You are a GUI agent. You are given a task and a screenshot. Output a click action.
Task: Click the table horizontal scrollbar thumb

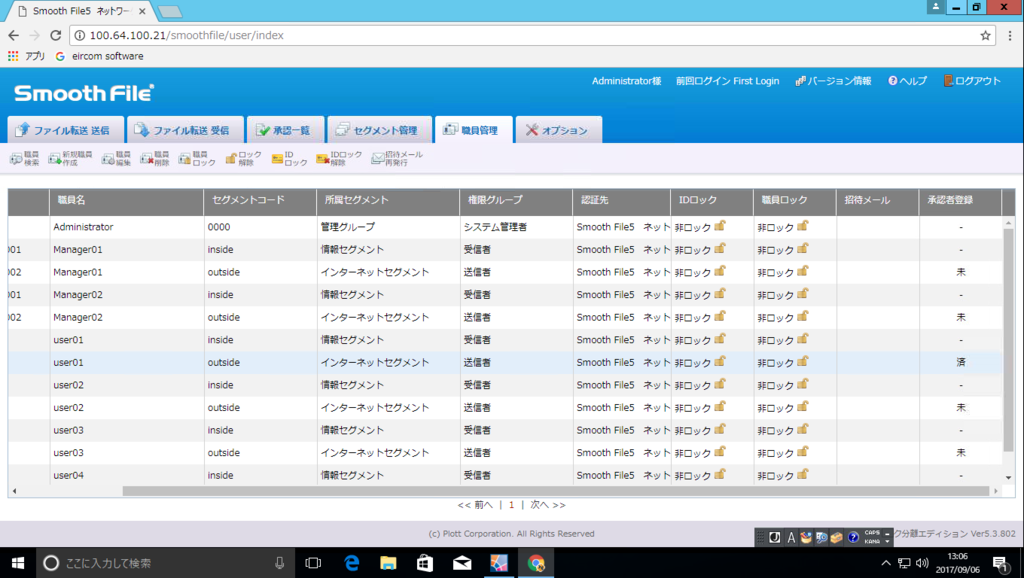(556, 491)
